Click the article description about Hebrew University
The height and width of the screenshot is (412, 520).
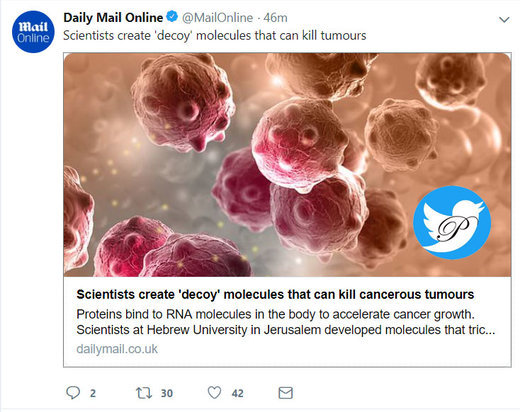tap(286, 322)
